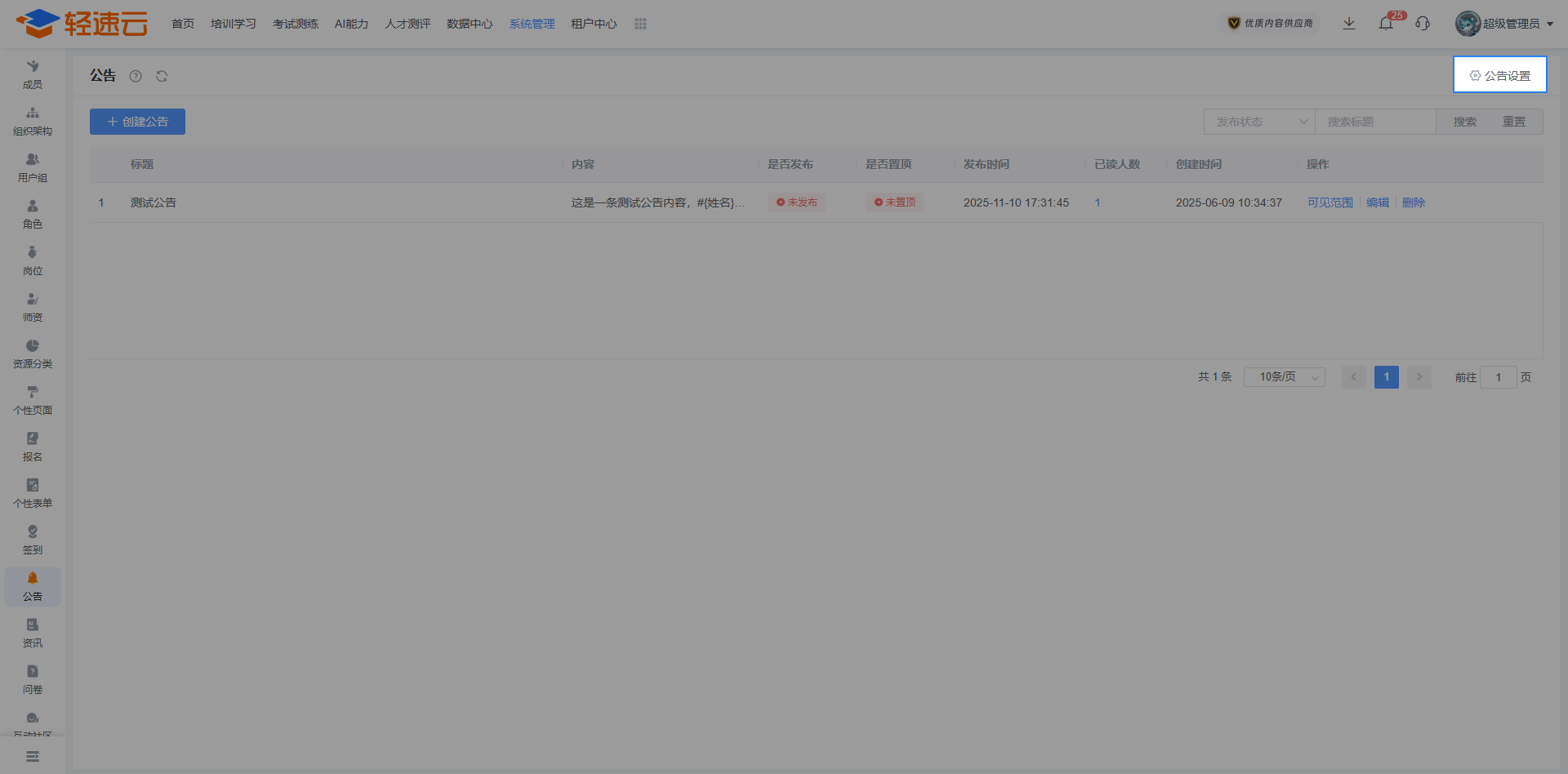Click the download icon in top bar
1568x774 pixels.
point(1349,24)
